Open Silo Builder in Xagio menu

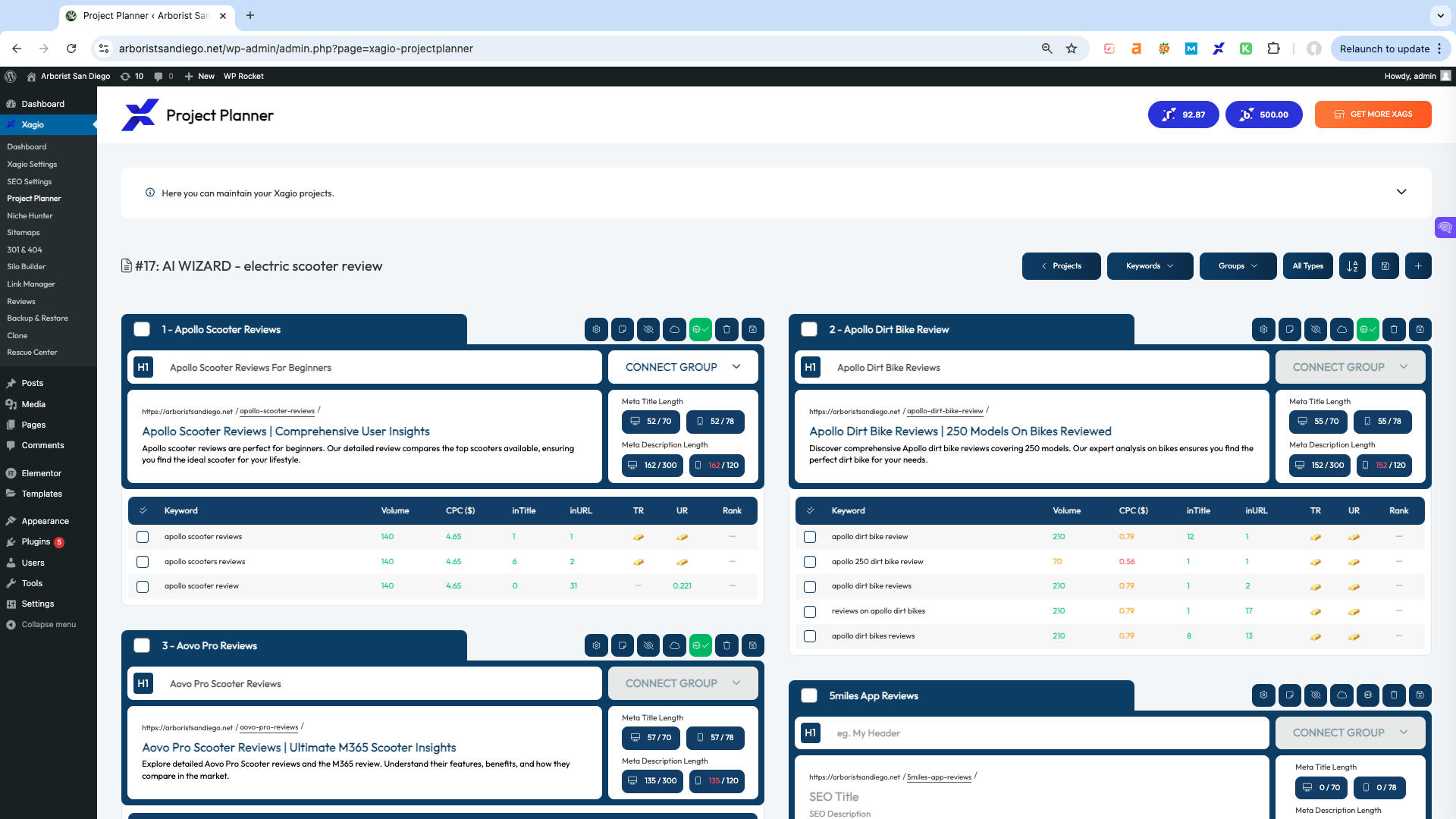click(27, 267)
